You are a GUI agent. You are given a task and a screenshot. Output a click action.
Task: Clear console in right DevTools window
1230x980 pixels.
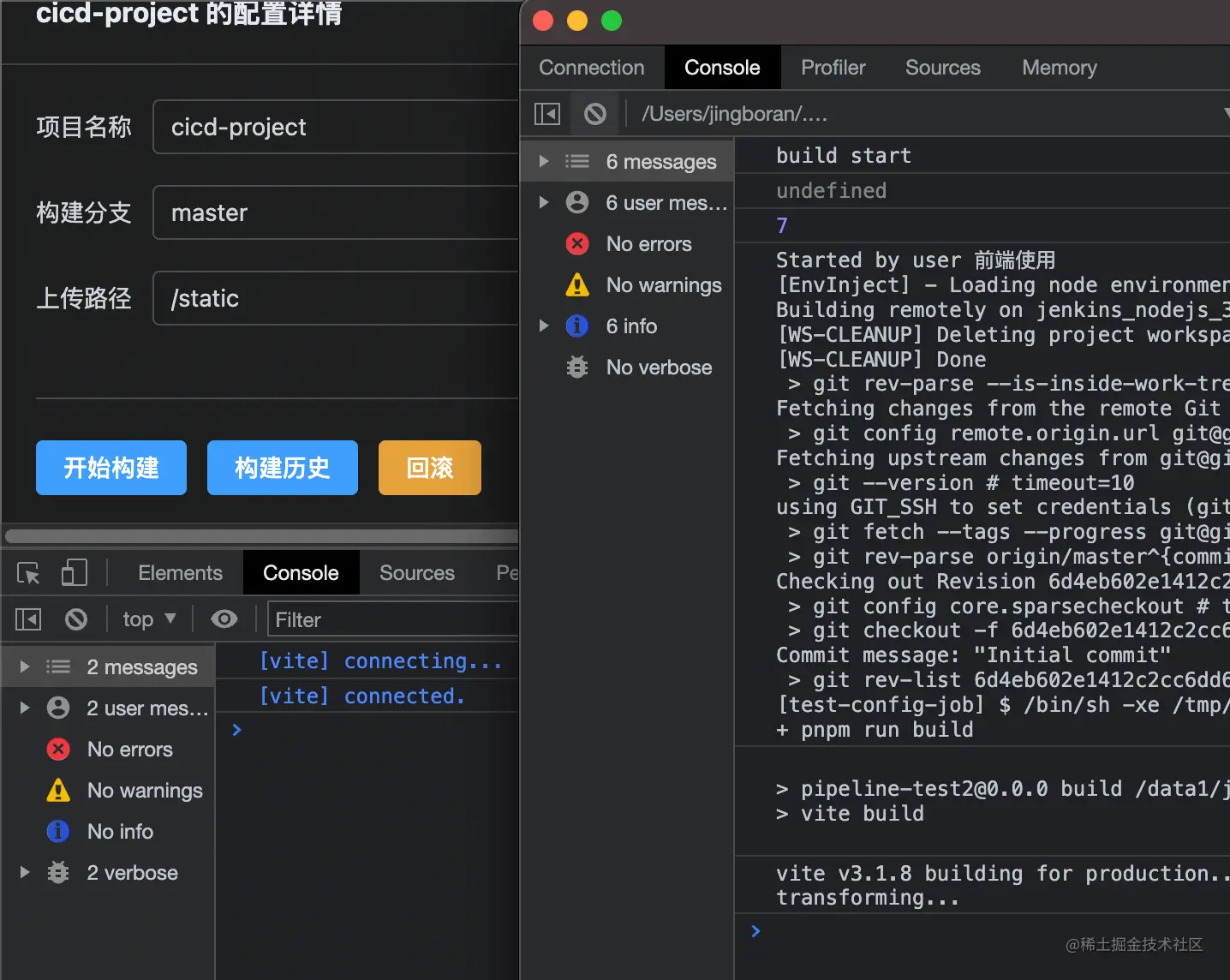[x=595, y=114]
